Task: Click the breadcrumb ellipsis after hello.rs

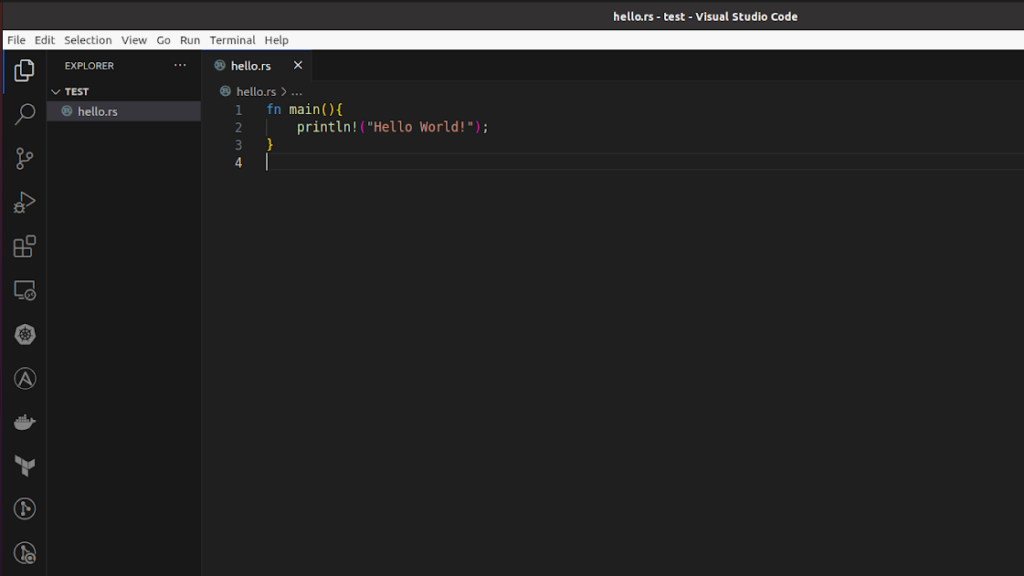Action: click(297, 91)
